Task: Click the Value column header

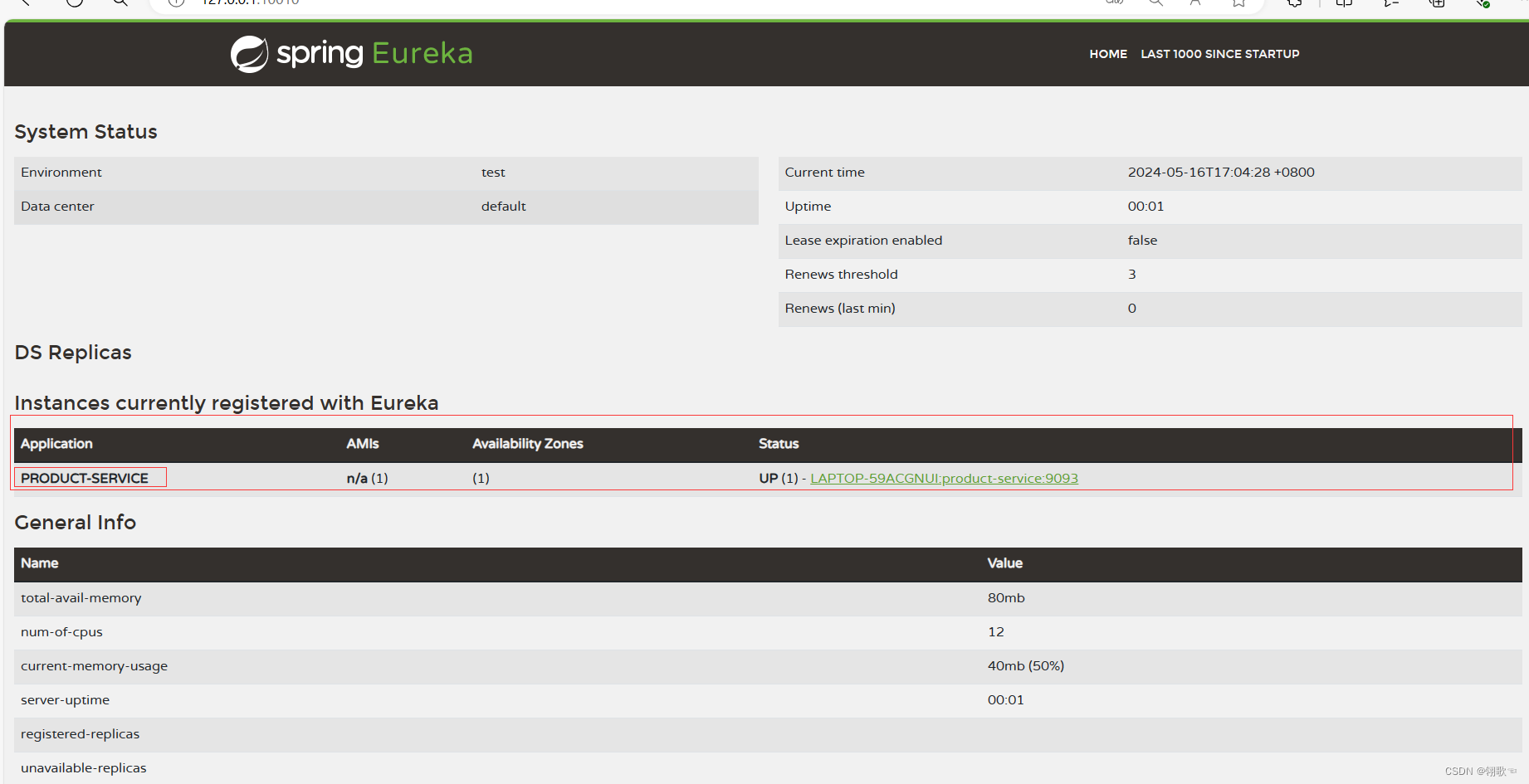Action: (x=1004, y=563)
